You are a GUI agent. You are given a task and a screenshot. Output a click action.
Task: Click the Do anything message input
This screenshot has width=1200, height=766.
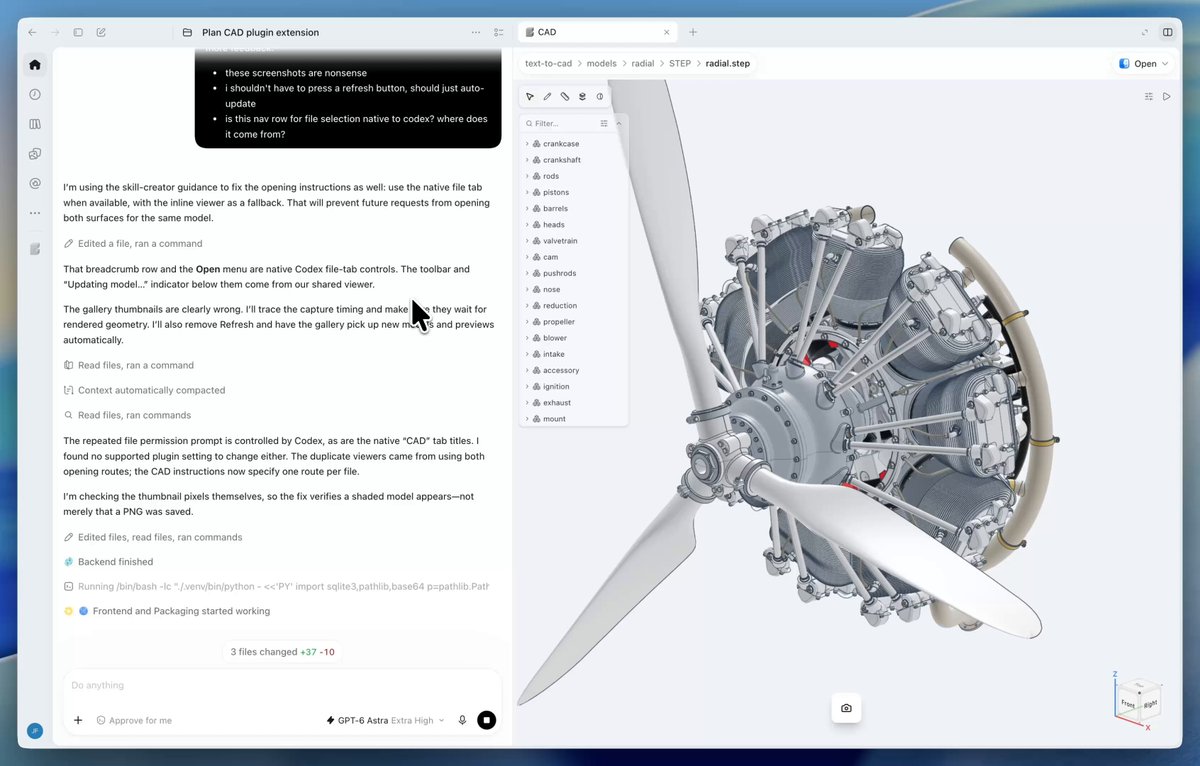[282, 686]
